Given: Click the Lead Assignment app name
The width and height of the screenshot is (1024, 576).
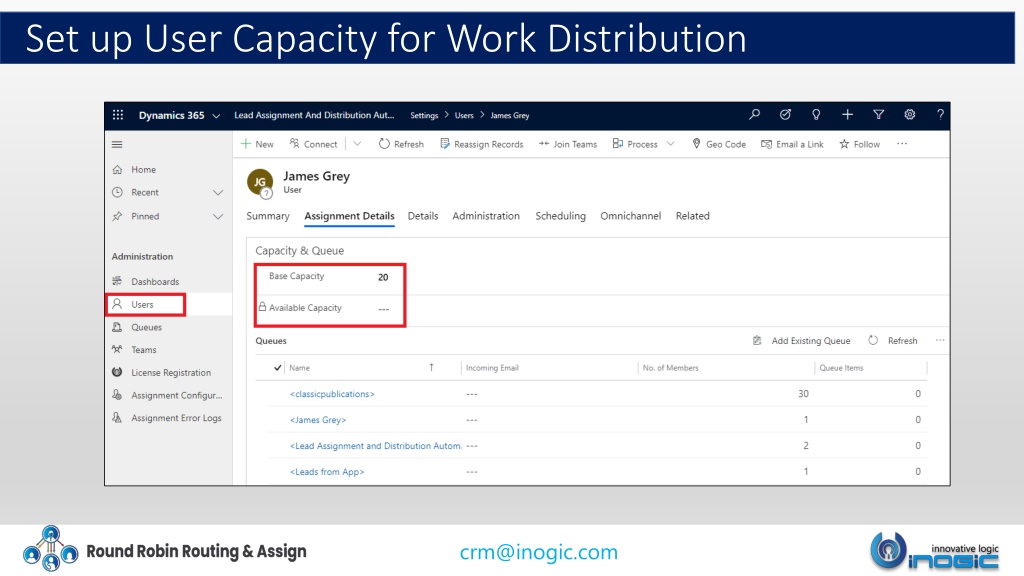Looking at the screenshot, I should 314,116.
